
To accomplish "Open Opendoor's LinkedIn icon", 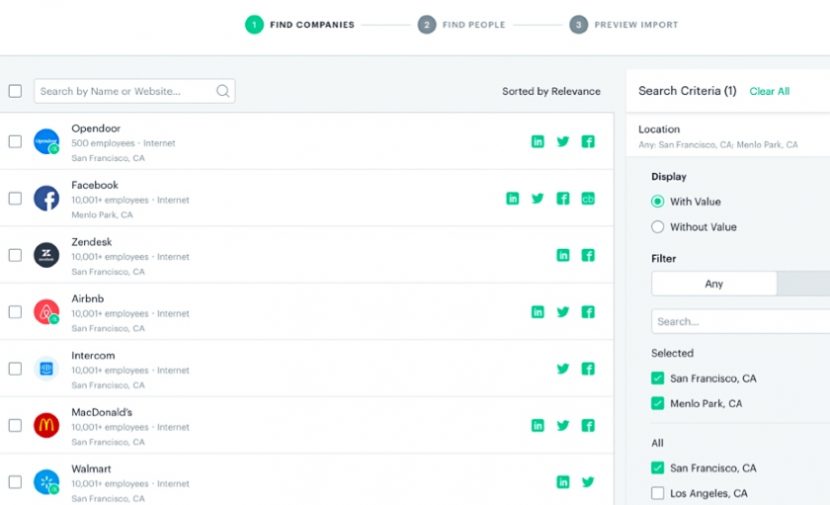I will pos(537,141).
